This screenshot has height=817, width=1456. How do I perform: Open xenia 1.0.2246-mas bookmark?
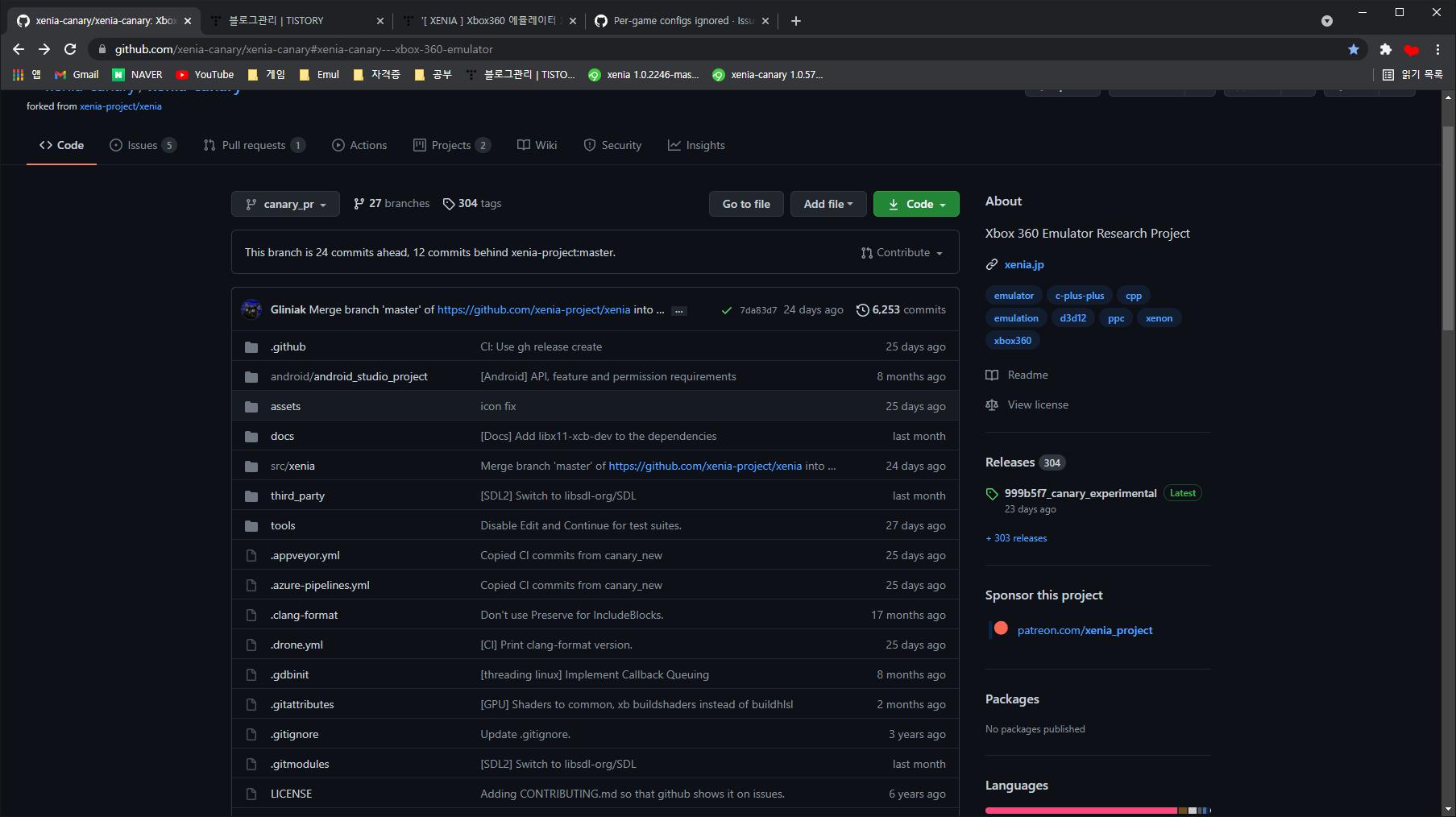644,74
